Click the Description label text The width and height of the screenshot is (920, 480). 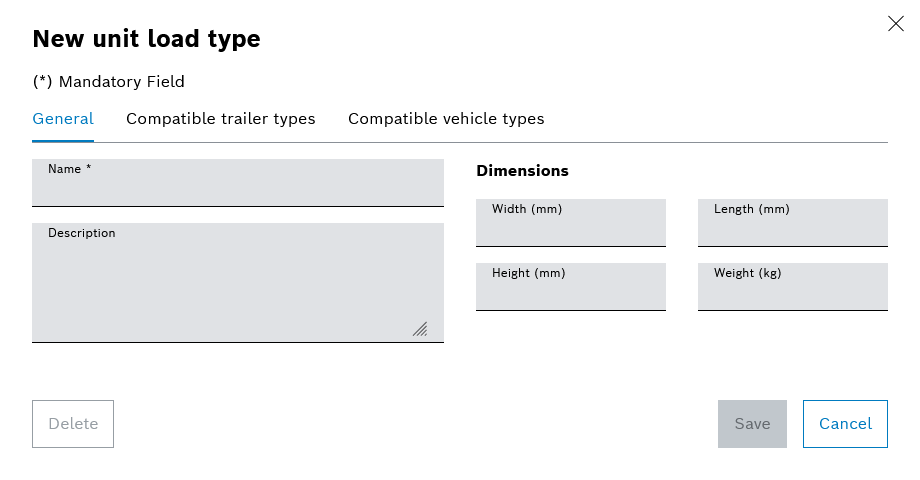pyautogui.click(x=82, y=233)
